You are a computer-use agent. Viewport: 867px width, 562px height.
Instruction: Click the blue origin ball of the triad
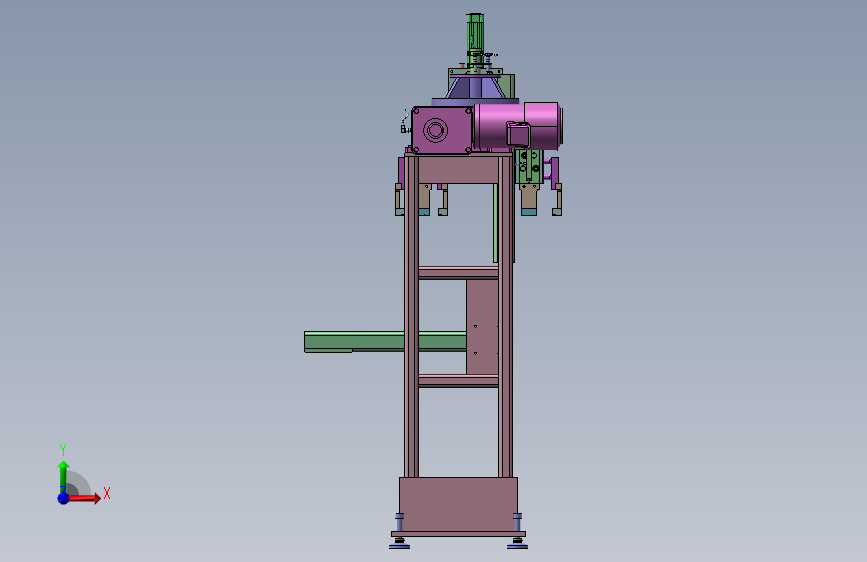[x=63, y=498]
